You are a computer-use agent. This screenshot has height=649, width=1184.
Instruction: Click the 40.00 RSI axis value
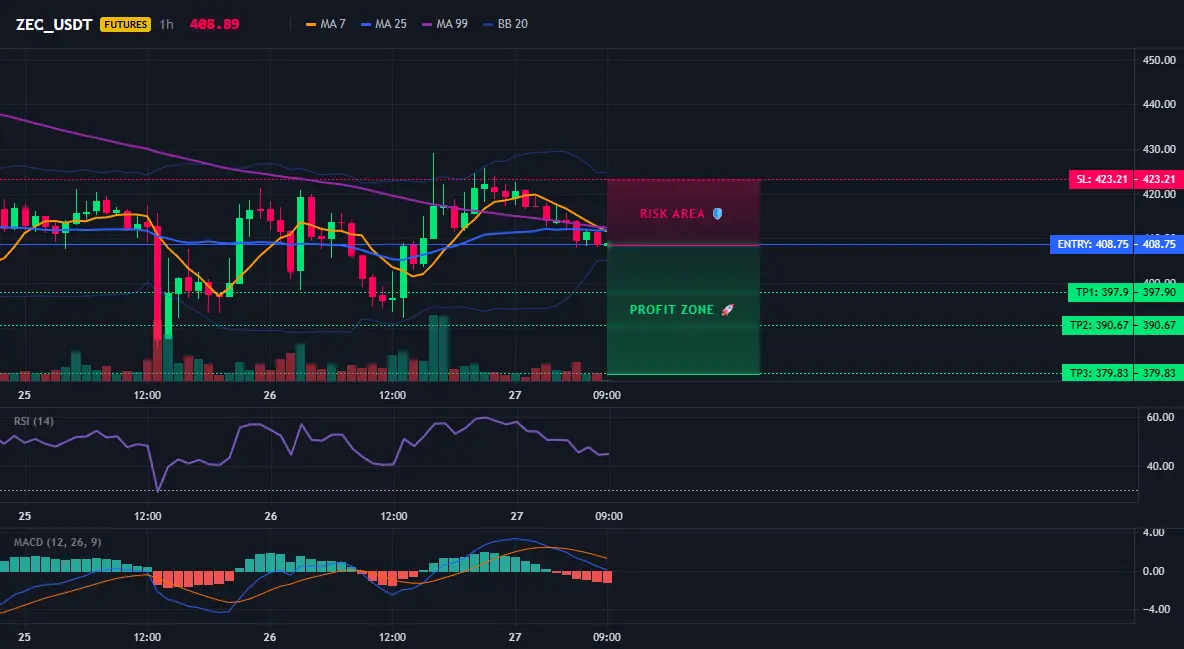1159,466
